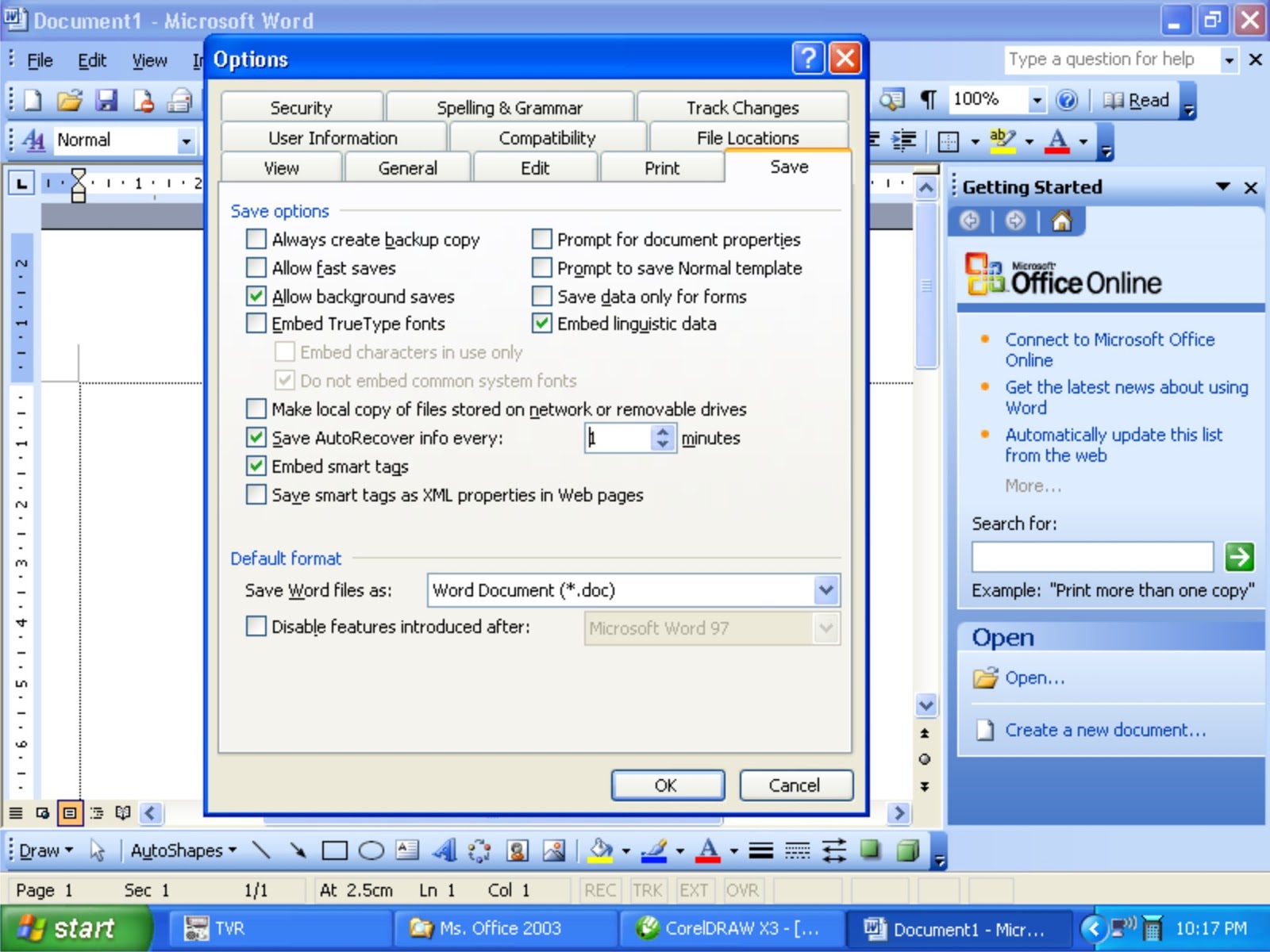1270x952 pixels.
Task: Open the AutoShapes dropdown
Action: tap(183, 850)
